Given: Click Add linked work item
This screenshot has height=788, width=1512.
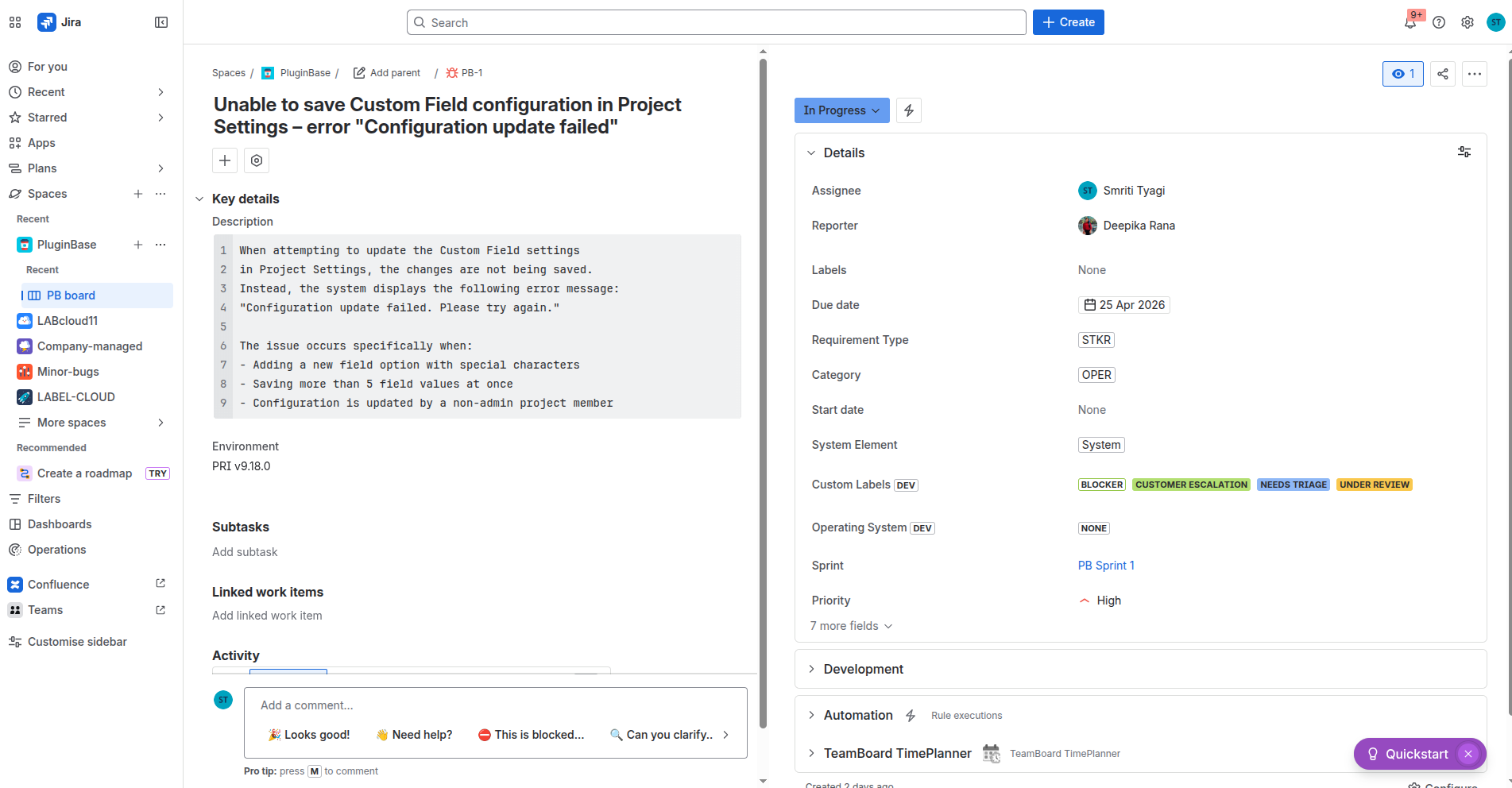Looking at the screenshot, I should pos(267,616).
